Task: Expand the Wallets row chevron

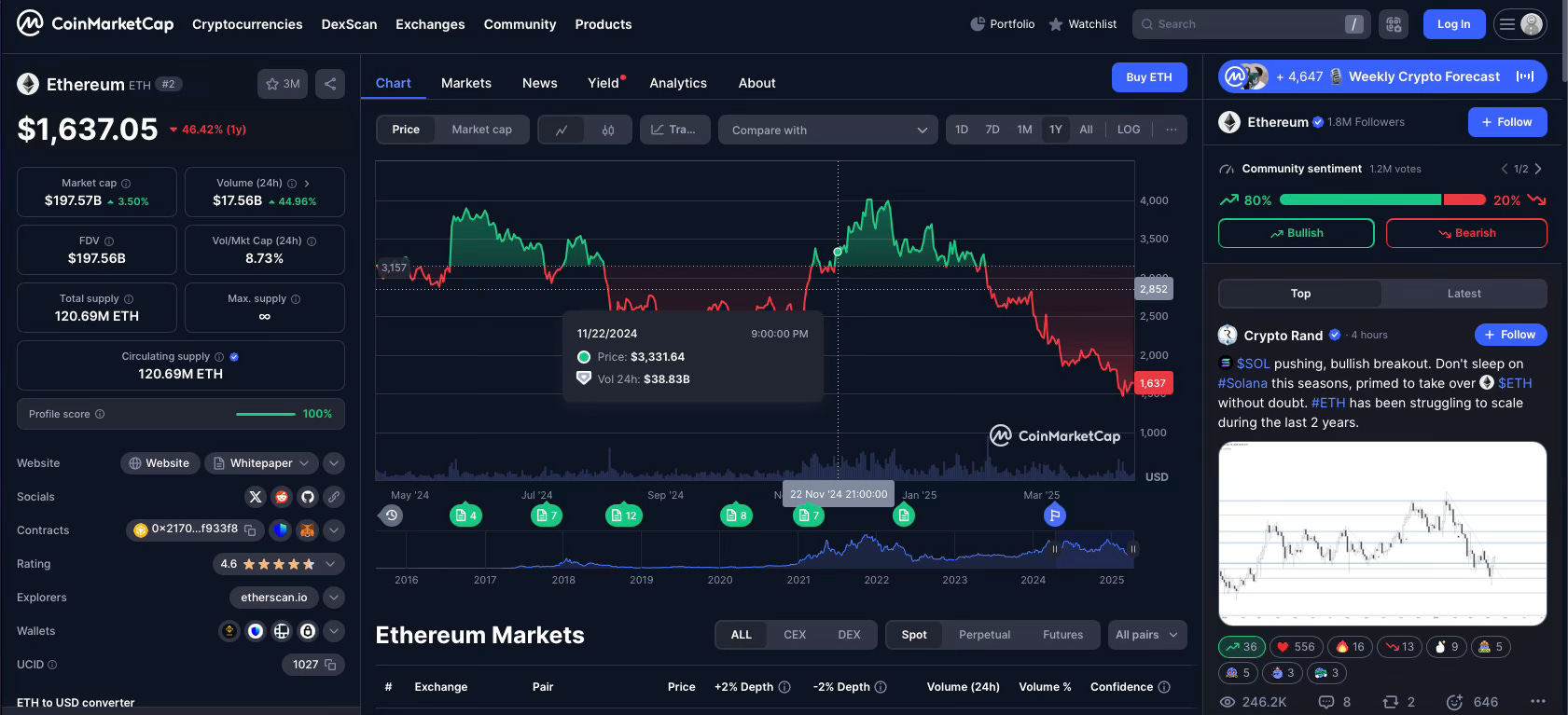Action: [334, 631]
